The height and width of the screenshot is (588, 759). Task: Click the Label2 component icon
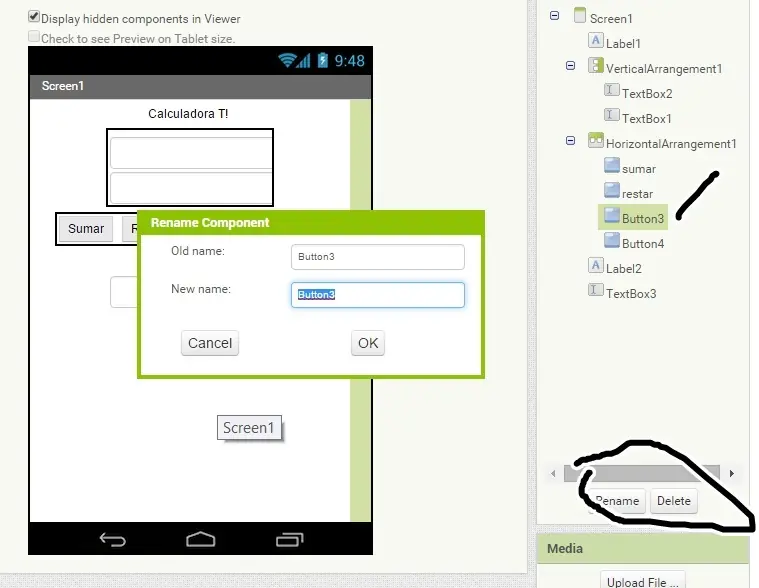595,265
